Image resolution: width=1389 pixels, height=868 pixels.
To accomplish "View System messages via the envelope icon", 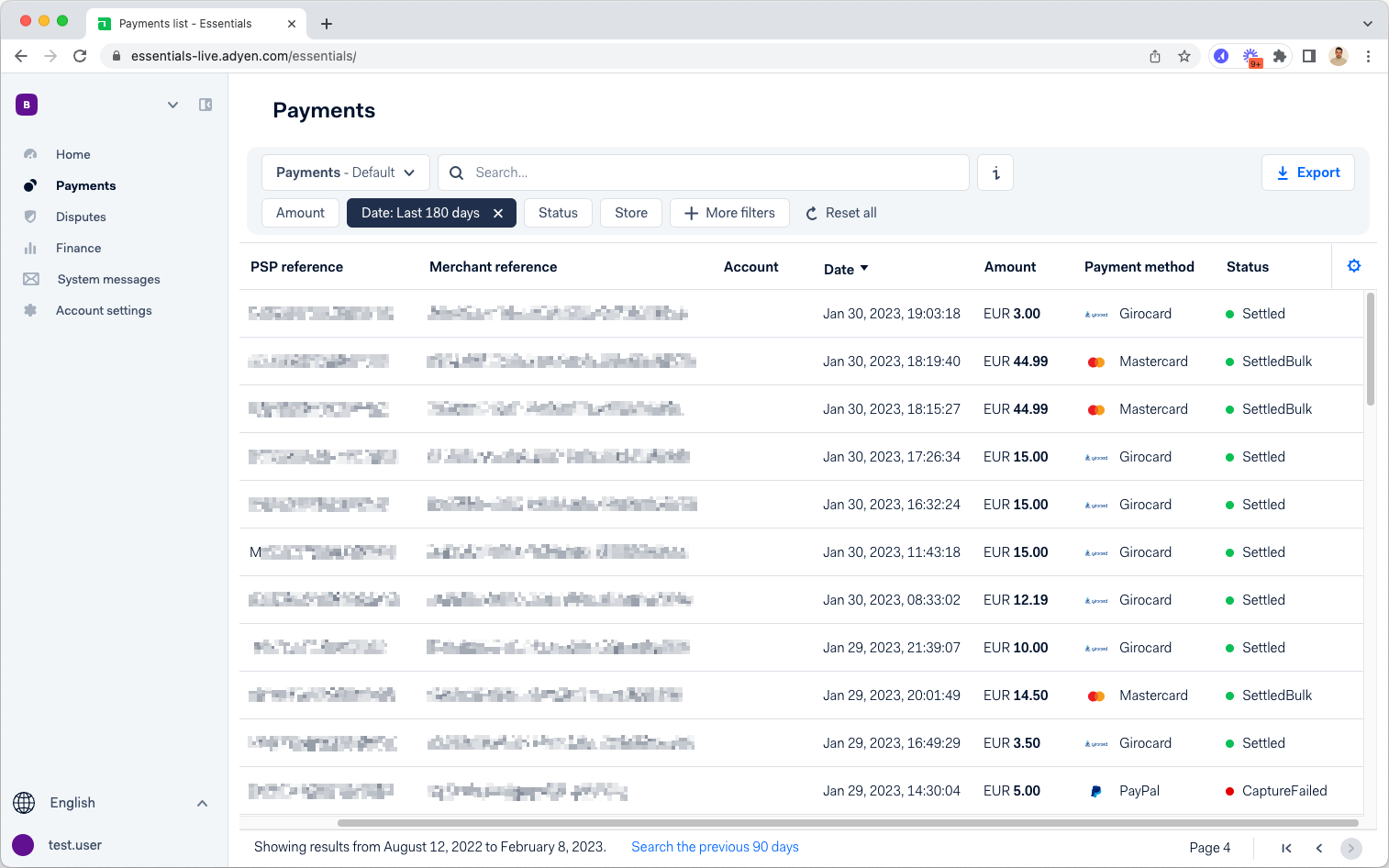I will pyautogui.click(x=30, y=279).
